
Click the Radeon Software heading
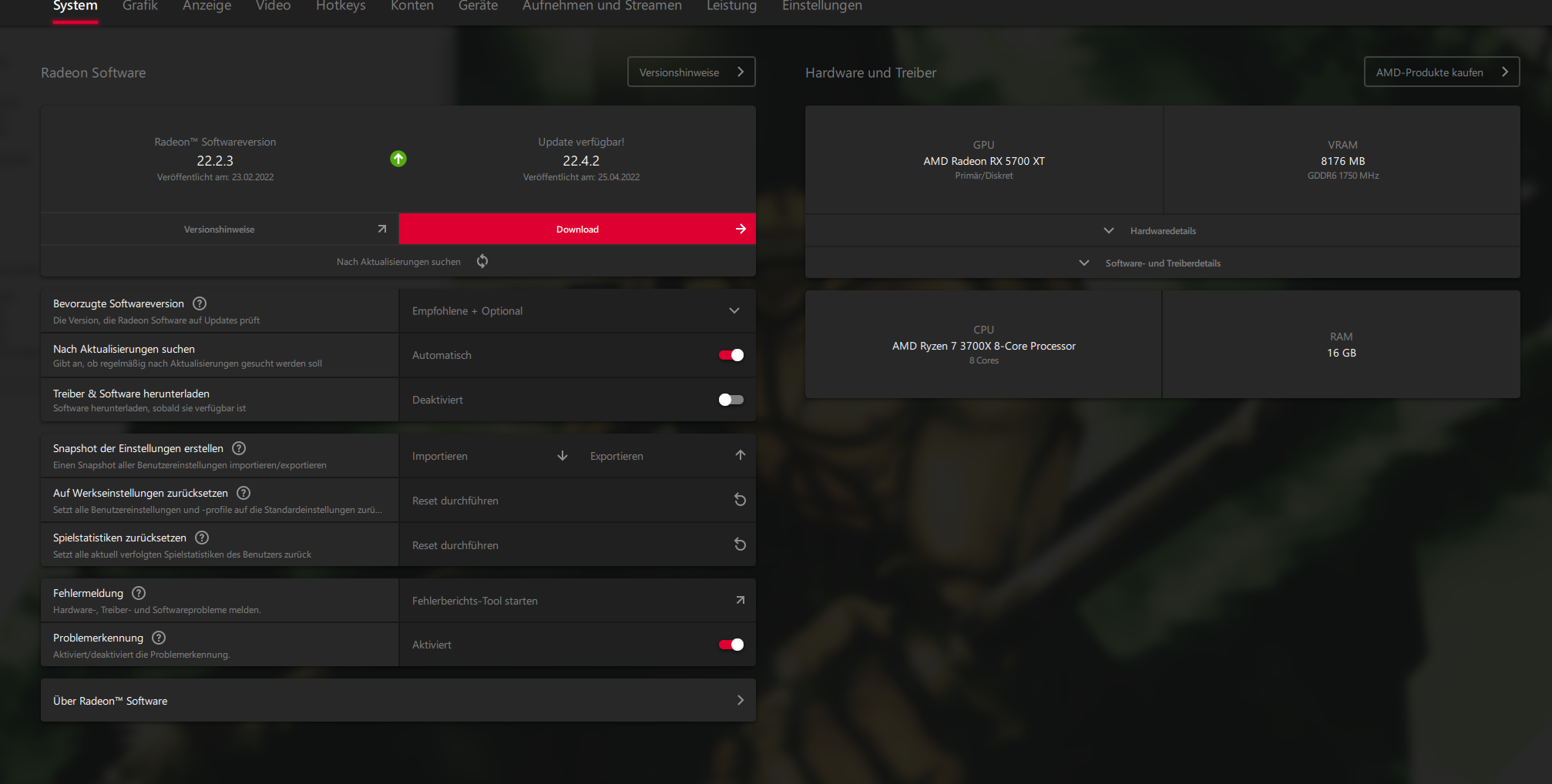(93, 72)
